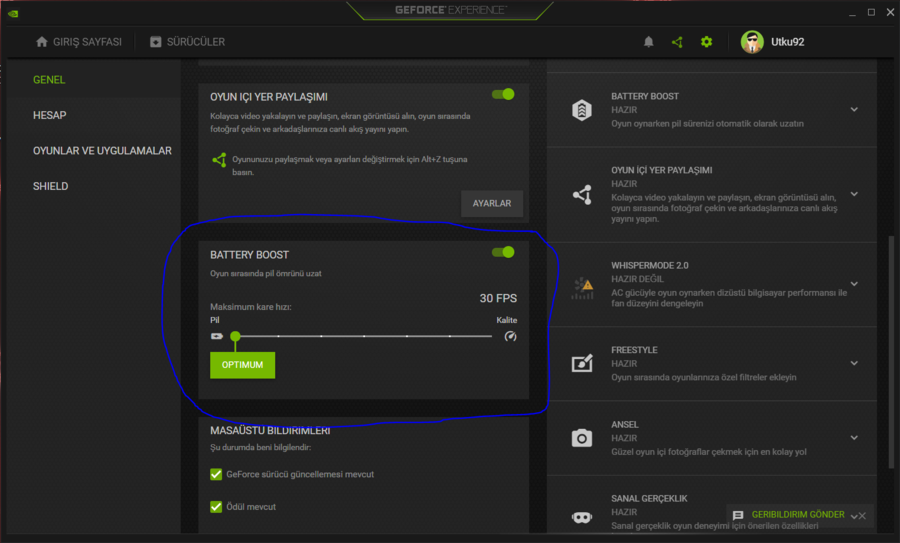Expand the Ansel row chevron
Image resolution: width=900 pixels, height=543 pixels.
click(x=854, y=437)
